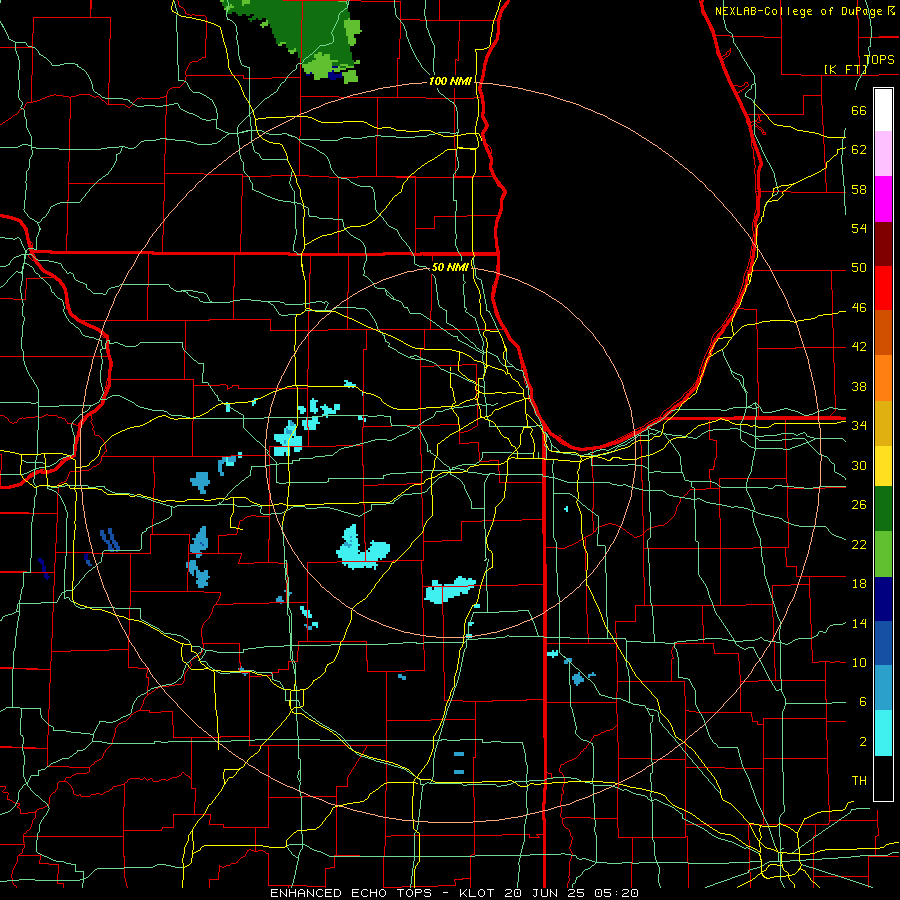Click the "K FT" units label
This screenshot has height=900, width=900.
pos(845,69)
